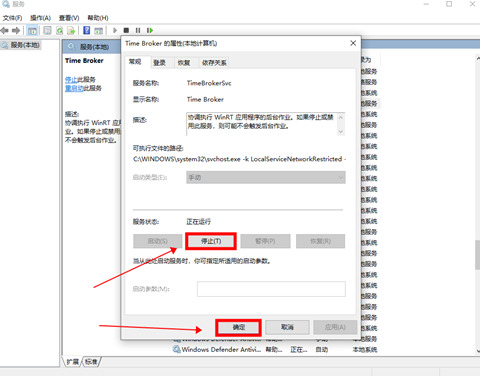Open the 操作(A) menu

pyautogui.click(x=40, y=18)
